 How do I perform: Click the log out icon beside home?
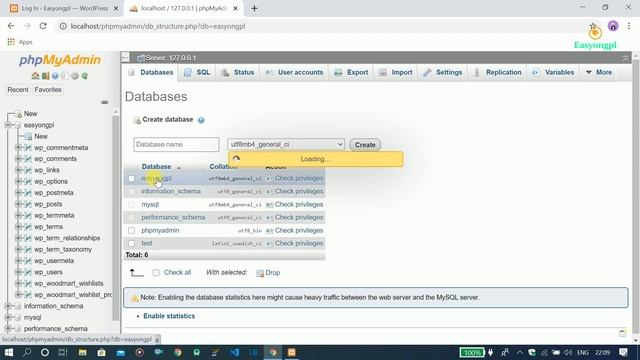click(x=45, y=76)
